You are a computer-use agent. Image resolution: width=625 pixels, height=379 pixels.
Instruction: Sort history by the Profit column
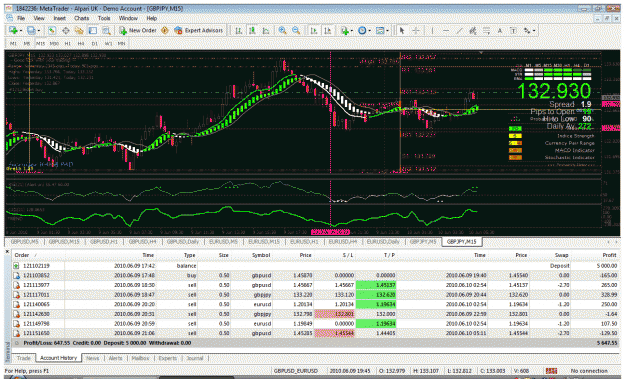coord(609,255)
